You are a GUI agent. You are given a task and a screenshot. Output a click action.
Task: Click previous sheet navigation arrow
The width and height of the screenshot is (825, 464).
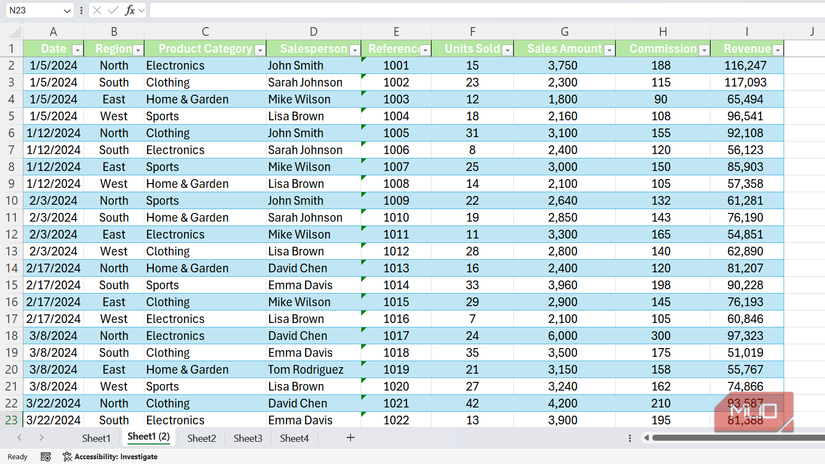19,438
